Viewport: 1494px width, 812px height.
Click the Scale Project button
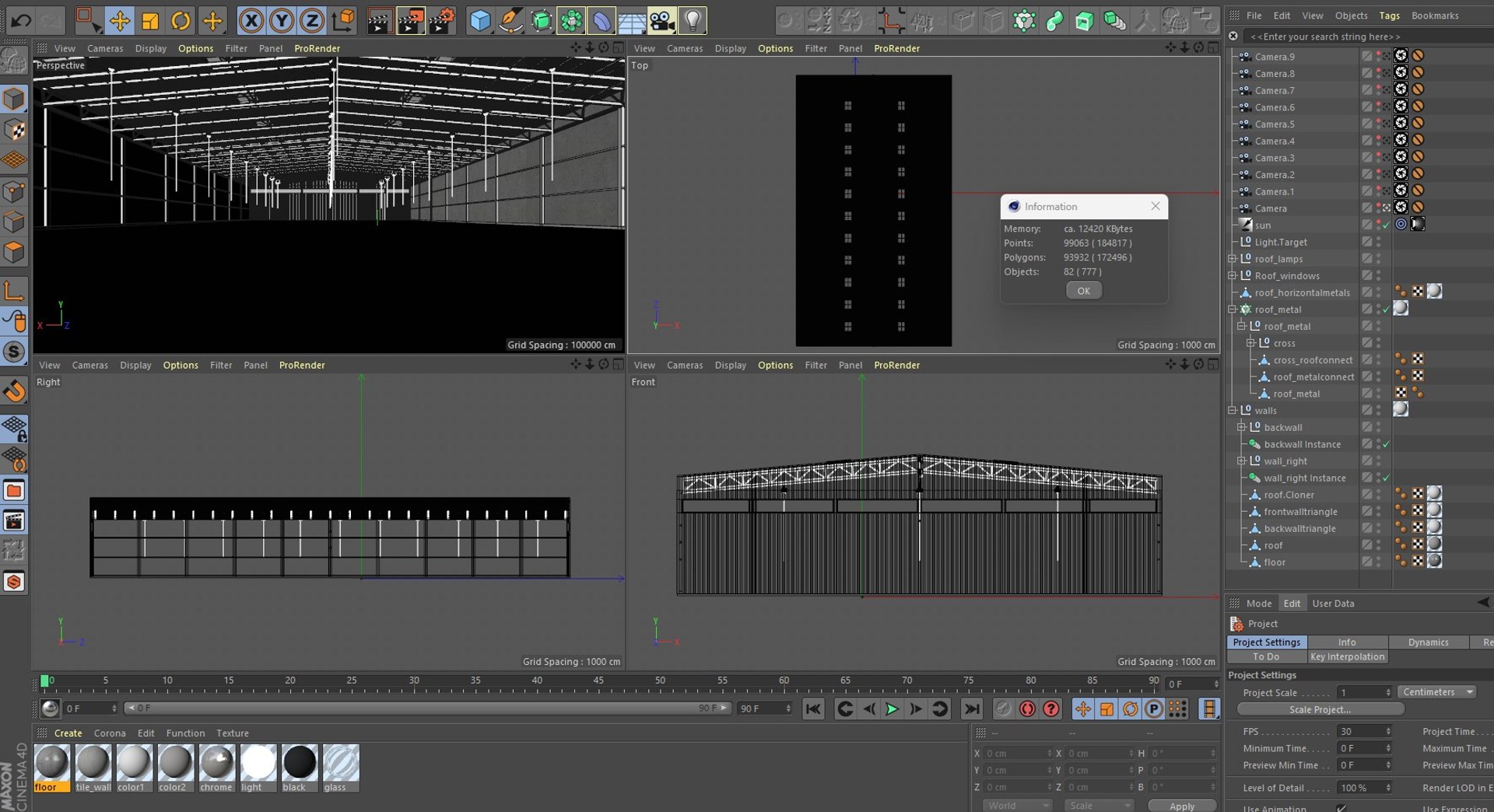(1320, 709)
